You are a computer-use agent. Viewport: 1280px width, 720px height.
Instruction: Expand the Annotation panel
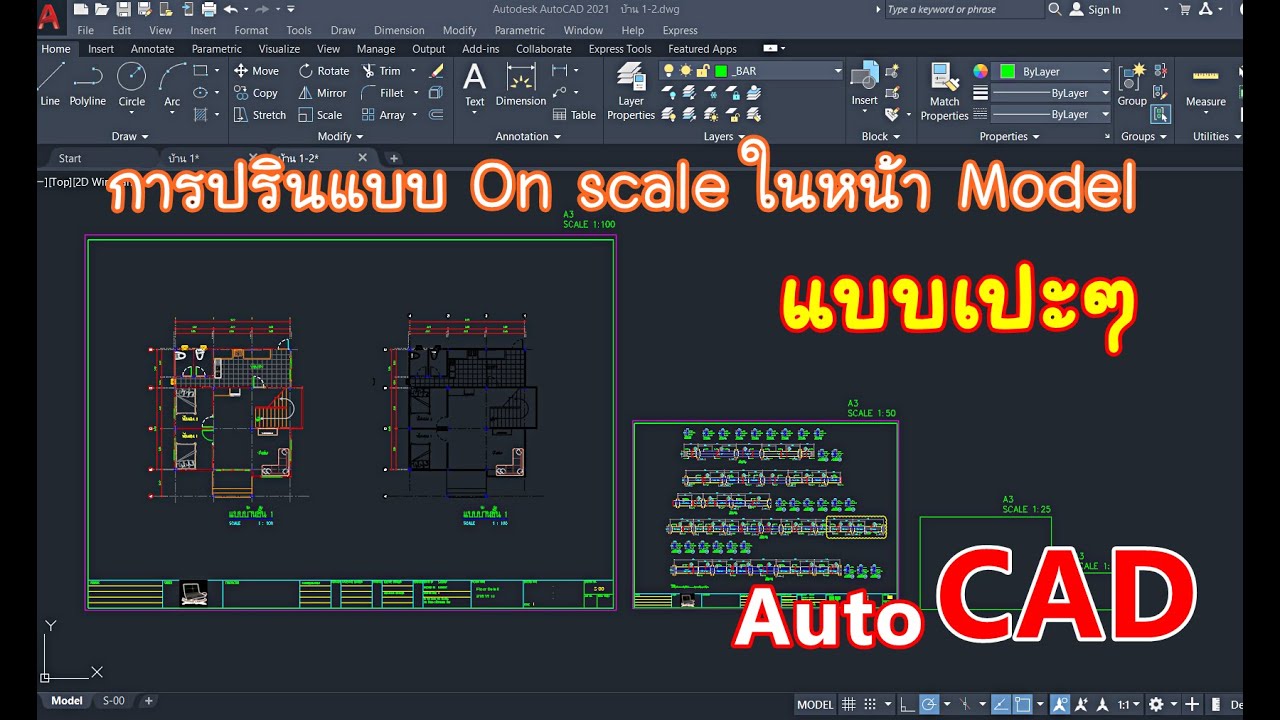point(528,137)
